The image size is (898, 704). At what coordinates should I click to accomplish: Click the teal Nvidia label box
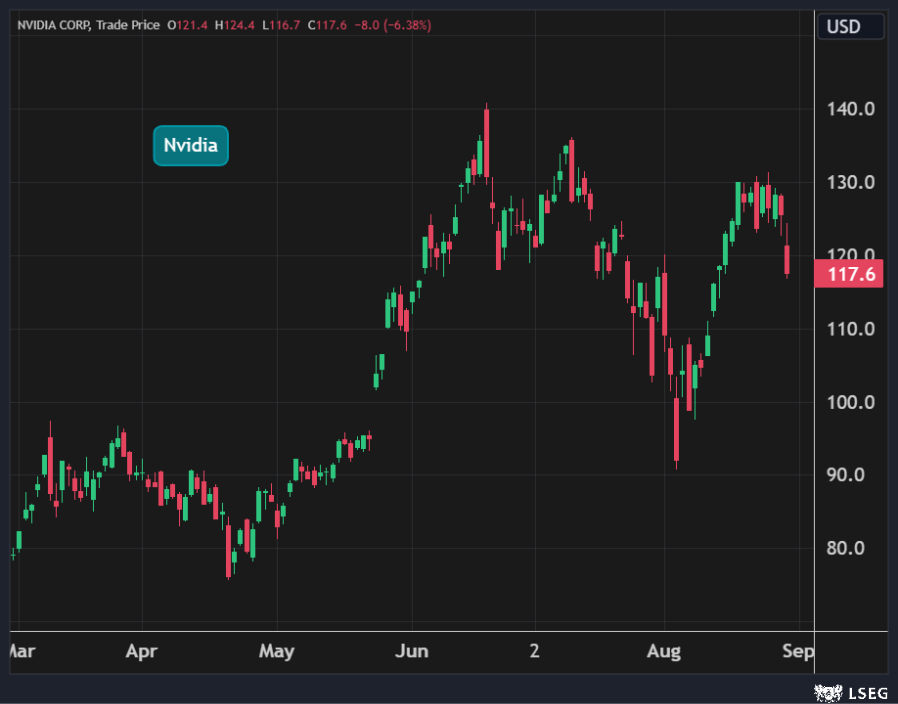[x=191, y=146]
